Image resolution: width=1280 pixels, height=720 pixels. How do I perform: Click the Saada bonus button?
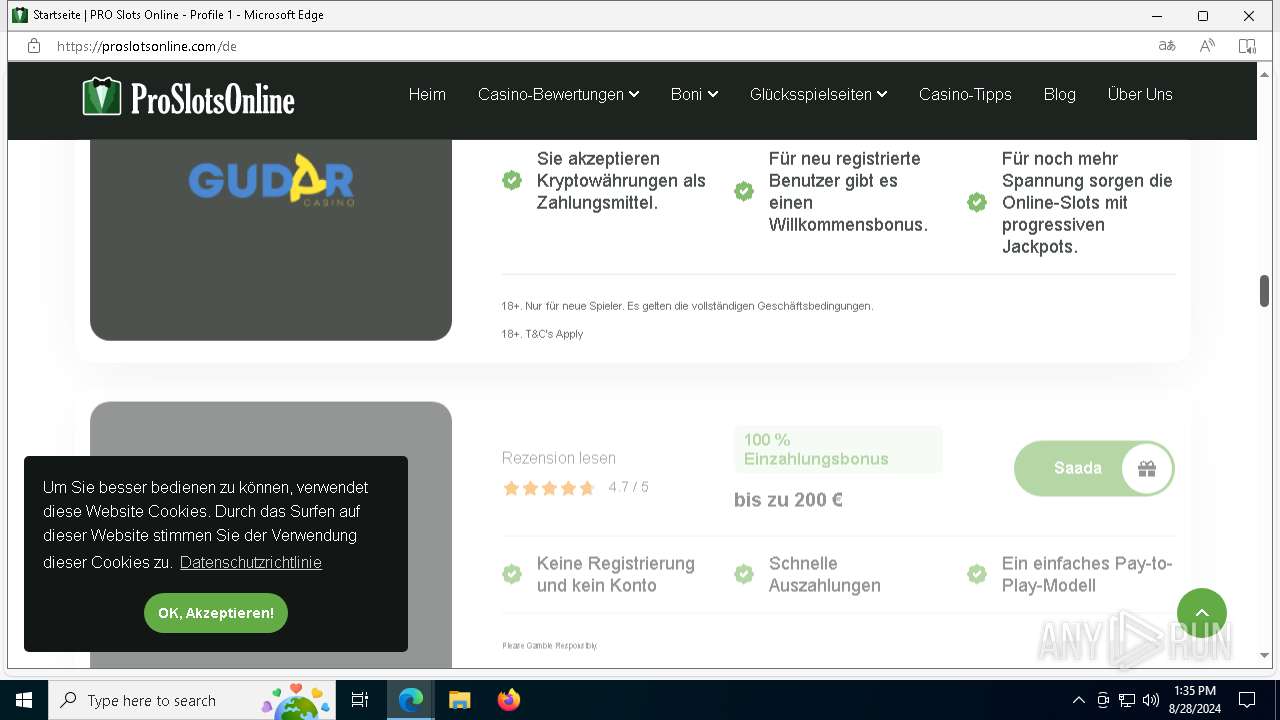(1094, 468)
